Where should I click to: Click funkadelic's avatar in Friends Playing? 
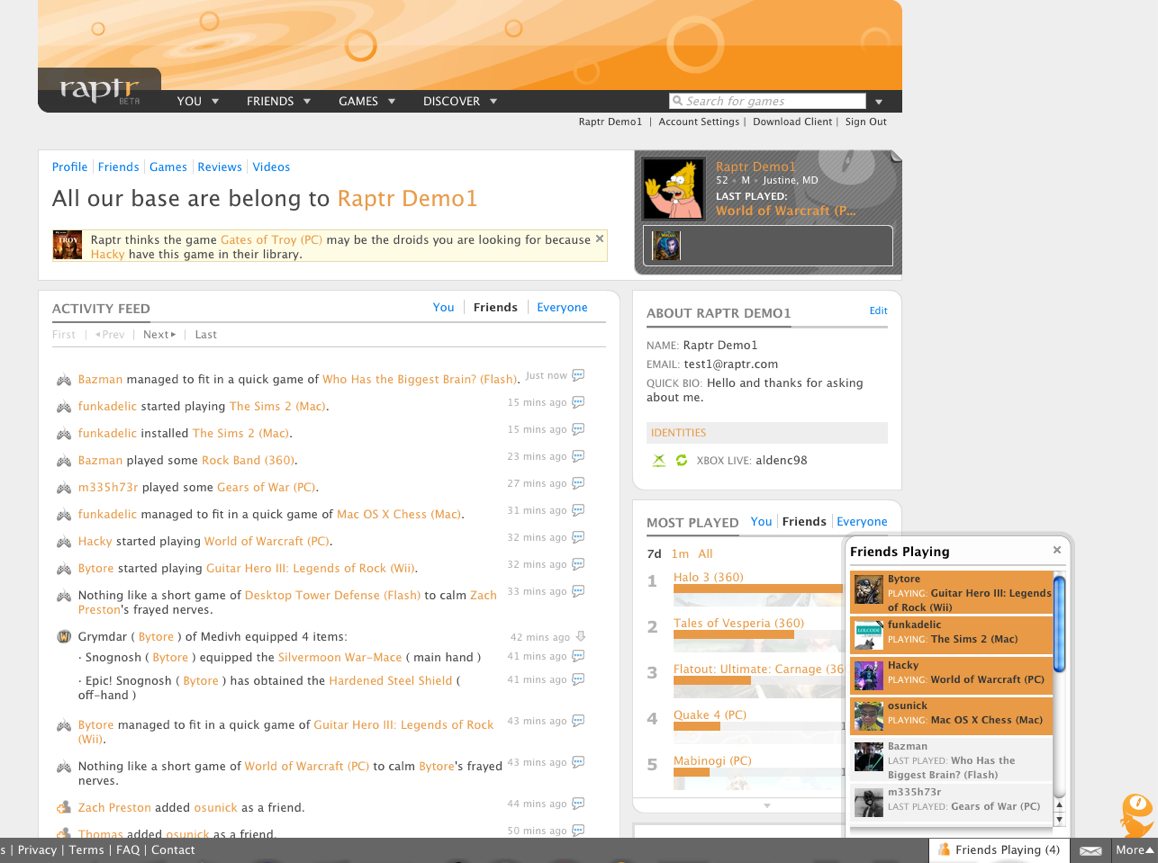(868, 635)
